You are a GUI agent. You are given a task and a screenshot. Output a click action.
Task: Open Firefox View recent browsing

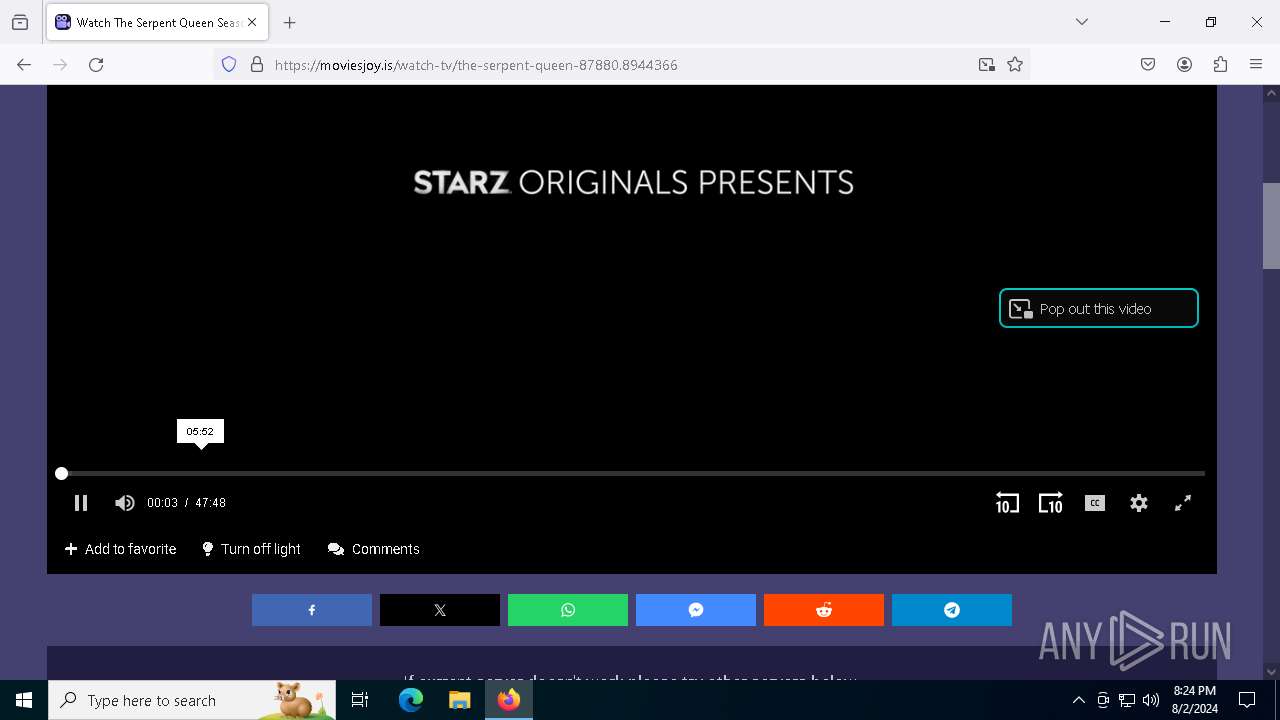[x=20, y=22]
